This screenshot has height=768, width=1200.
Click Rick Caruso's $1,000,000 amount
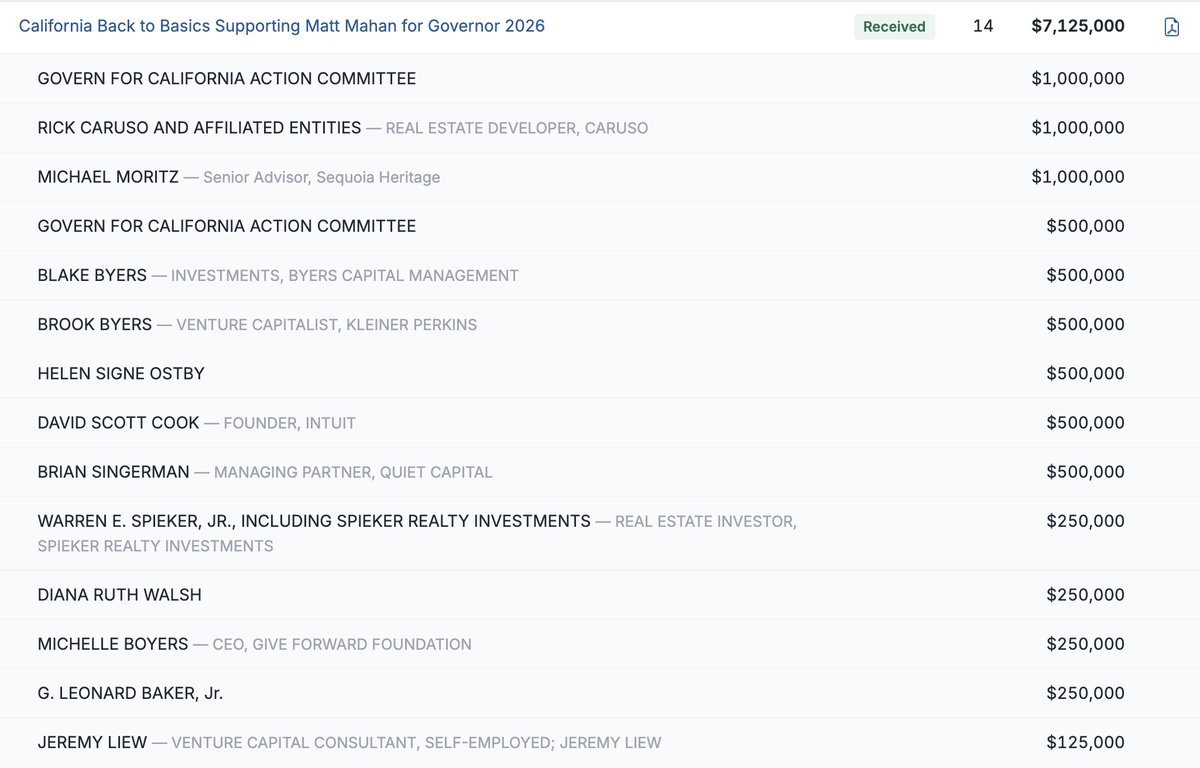pos(1078,128)
